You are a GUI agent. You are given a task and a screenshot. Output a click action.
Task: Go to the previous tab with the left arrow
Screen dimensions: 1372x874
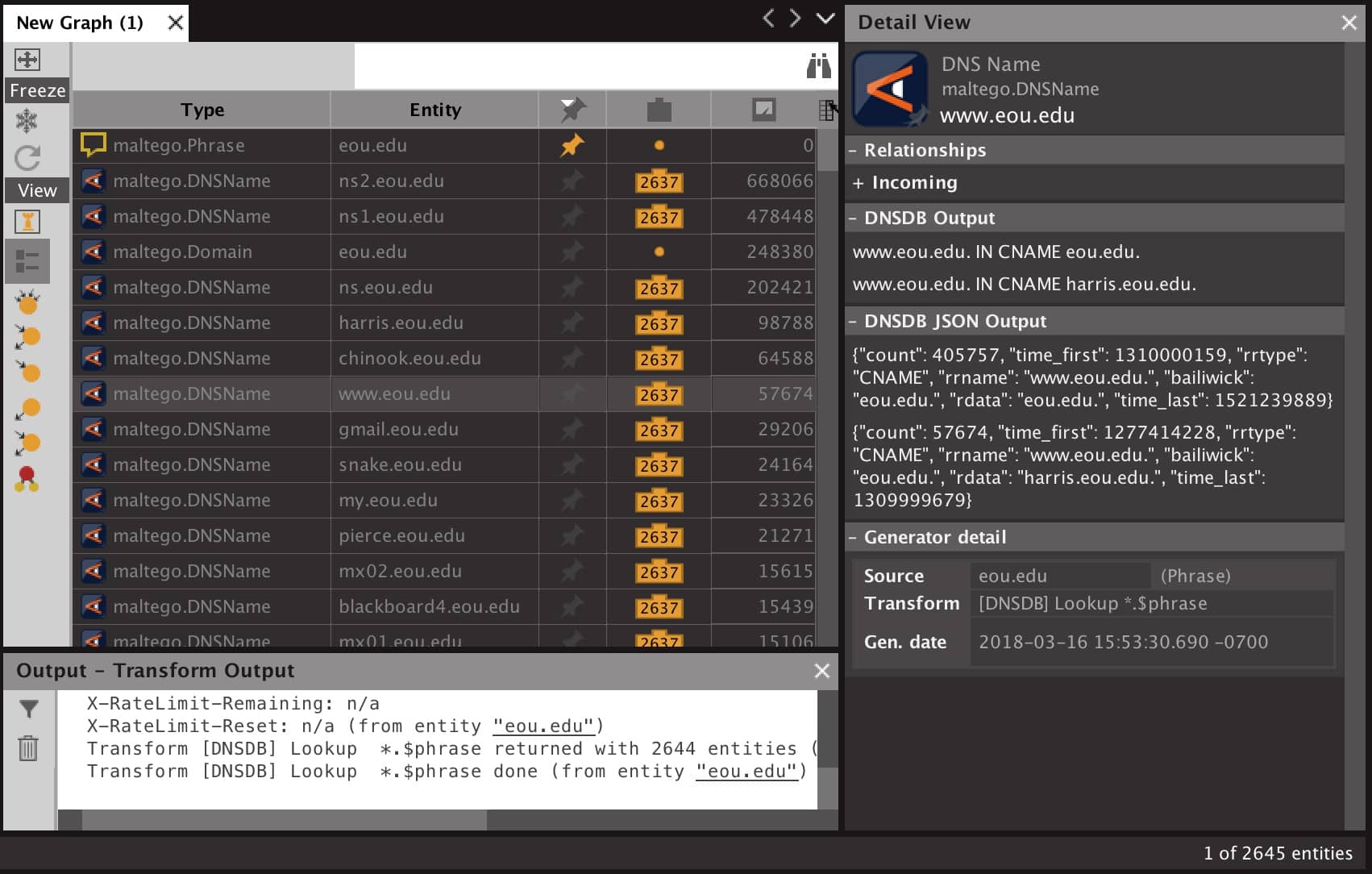point(768,19)
